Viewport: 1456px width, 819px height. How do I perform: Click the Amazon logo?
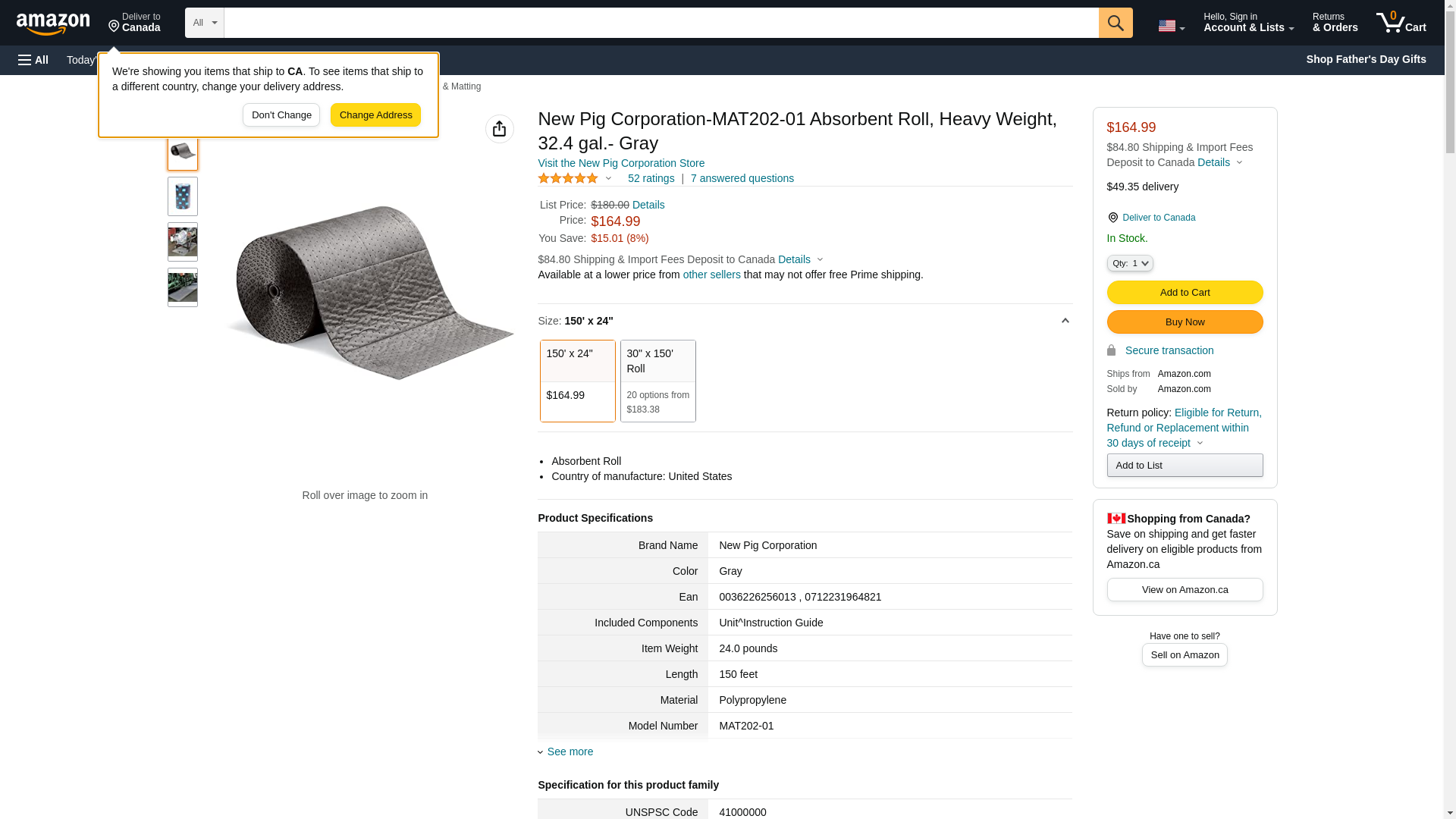click(x=53, y=24)
